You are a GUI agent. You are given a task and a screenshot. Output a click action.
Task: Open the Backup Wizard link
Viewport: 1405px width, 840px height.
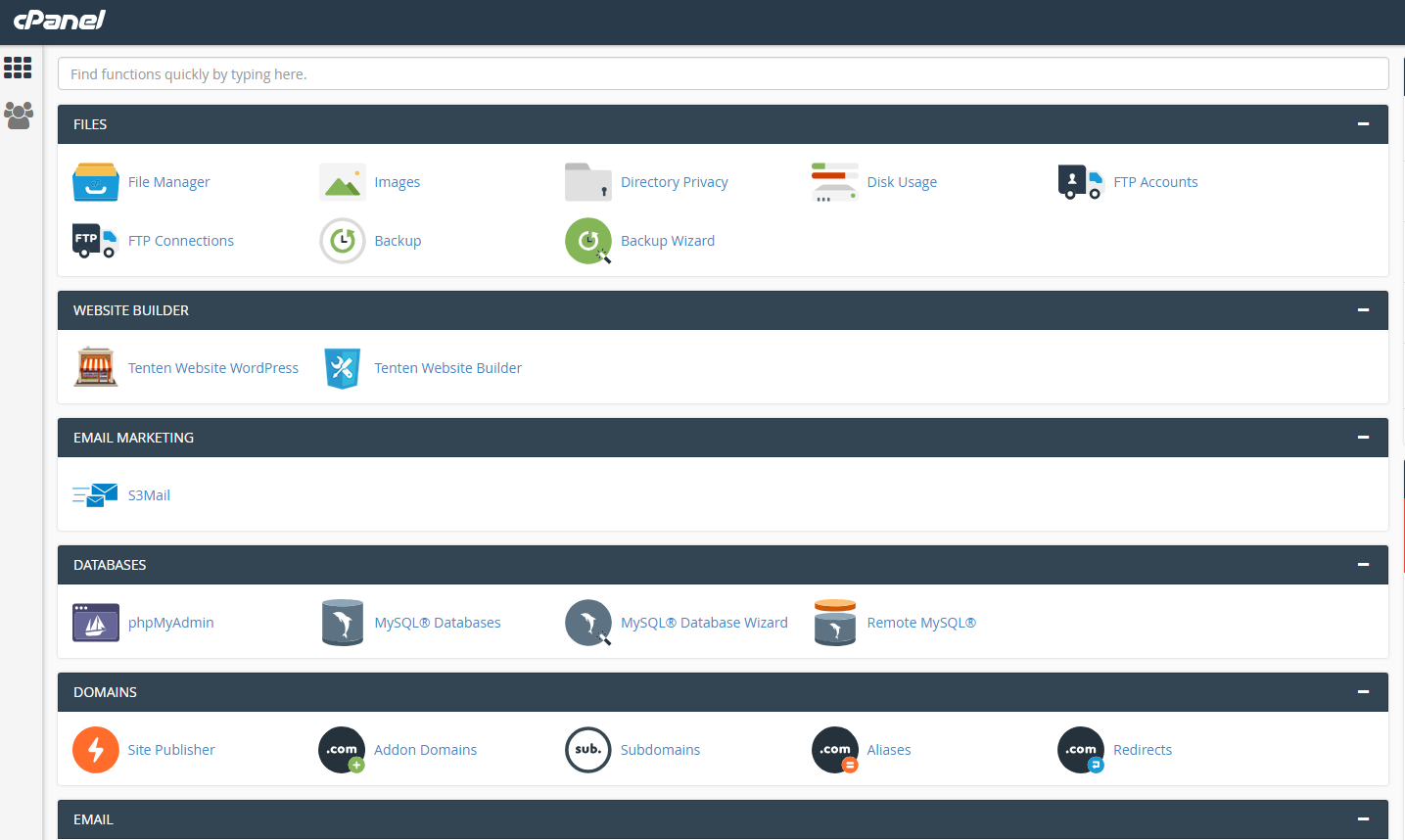(x=668, y=241)
